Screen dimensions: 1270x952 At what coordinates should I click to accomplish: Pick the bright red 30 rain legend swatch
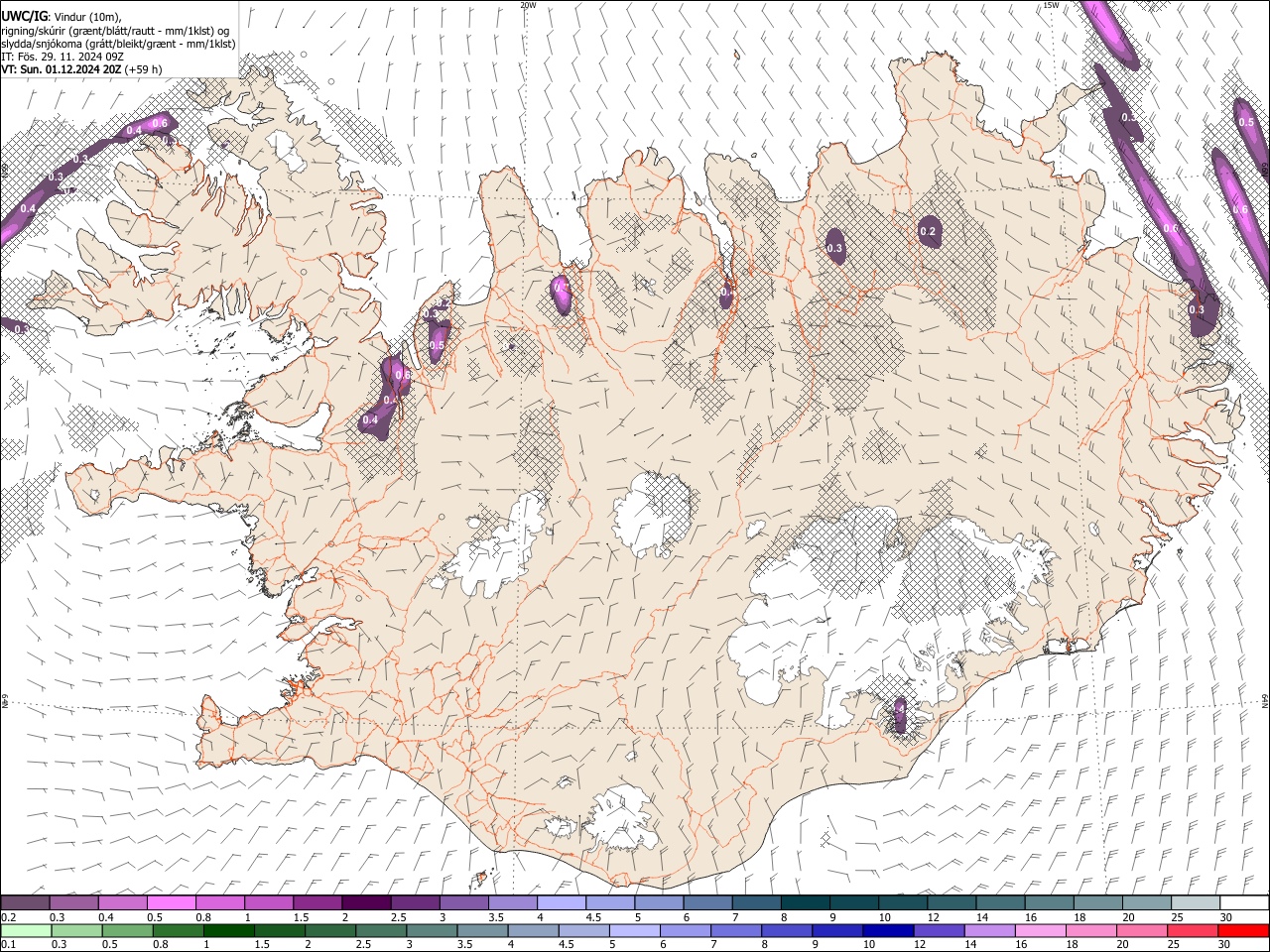point(1242,930)
